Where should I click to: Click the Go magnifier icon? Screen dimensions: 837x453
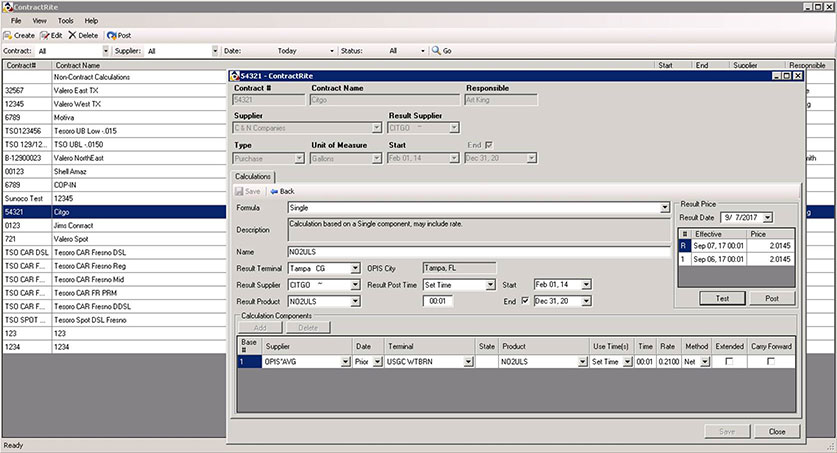(436, 50)
